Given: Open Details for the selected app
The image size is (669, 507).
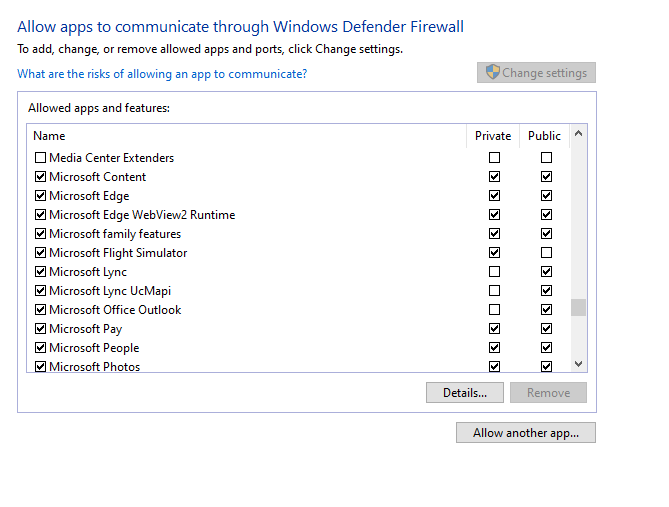Looking at the screenshot, I should coord(465,393).
